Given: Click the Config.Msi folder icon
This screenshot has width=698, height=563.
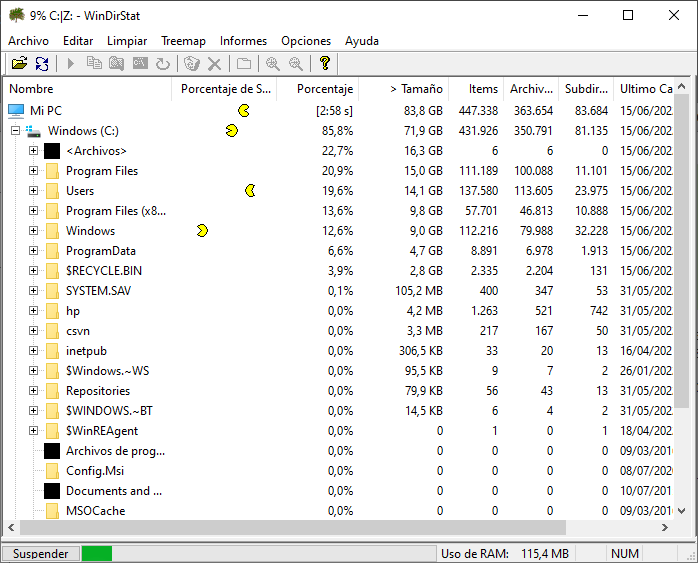Looking at the screenshot, I should click(52, 471).
